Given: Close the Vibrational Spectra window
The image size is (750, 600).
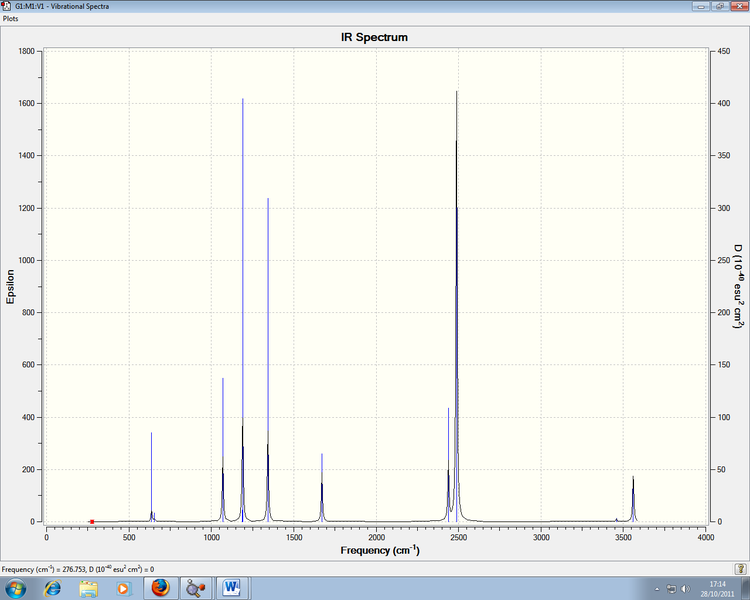Looking at the screenshot, I should coord(738,6).
